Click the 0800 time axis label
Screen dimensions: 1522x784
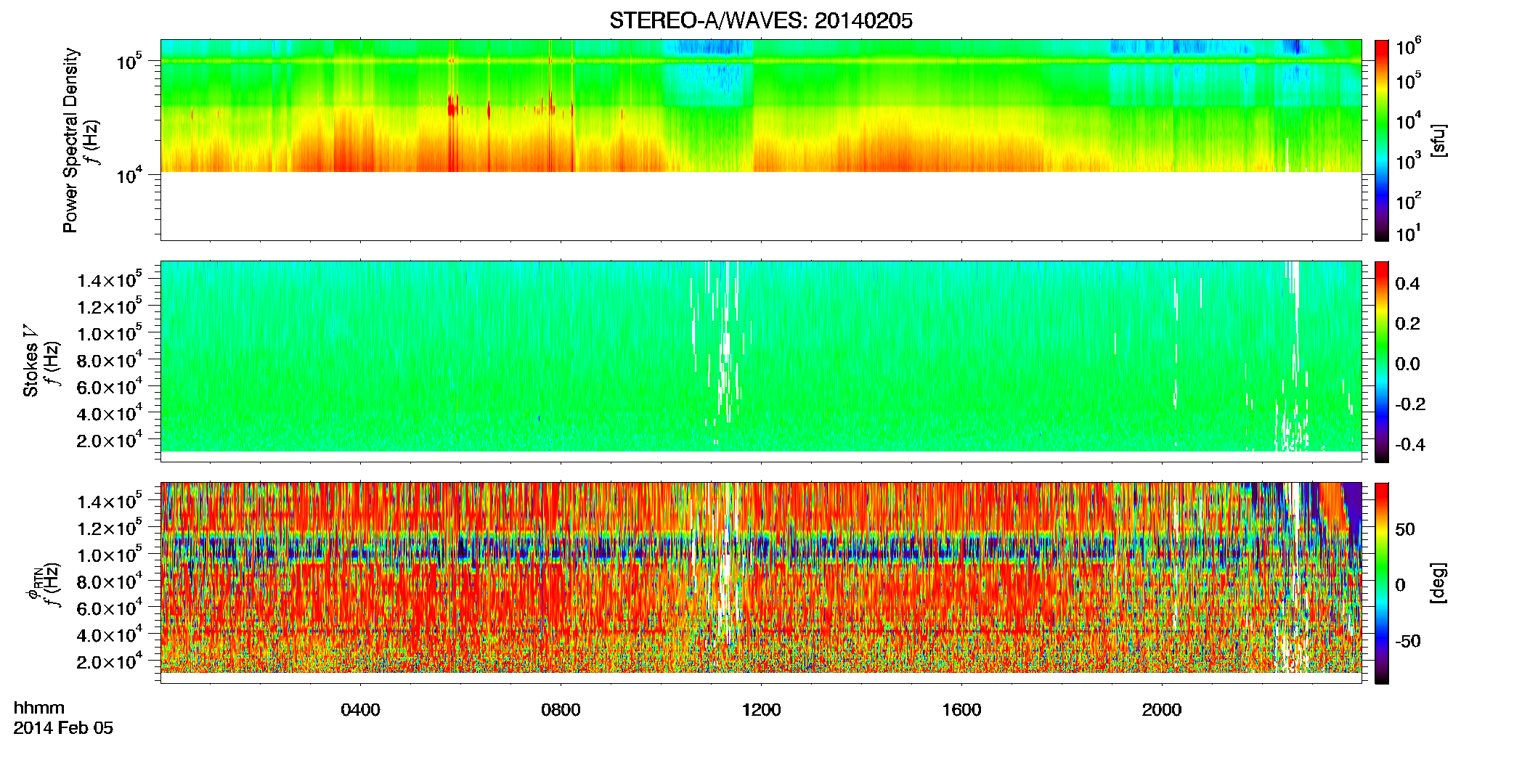point(561,710)
